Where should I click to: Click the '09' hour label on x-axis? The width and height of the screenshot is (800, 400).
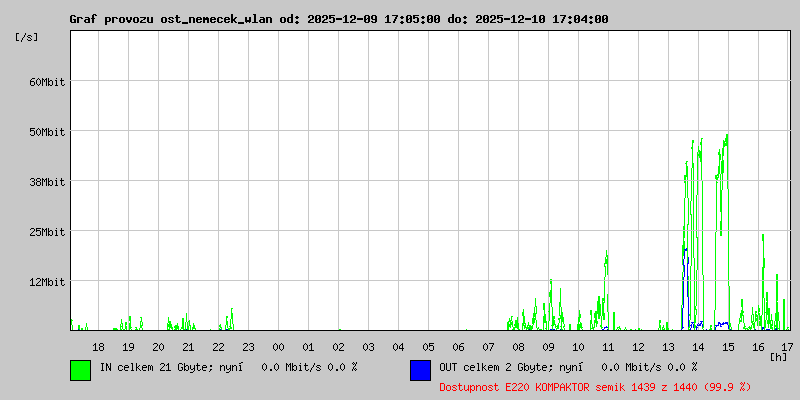click(548, 347)
